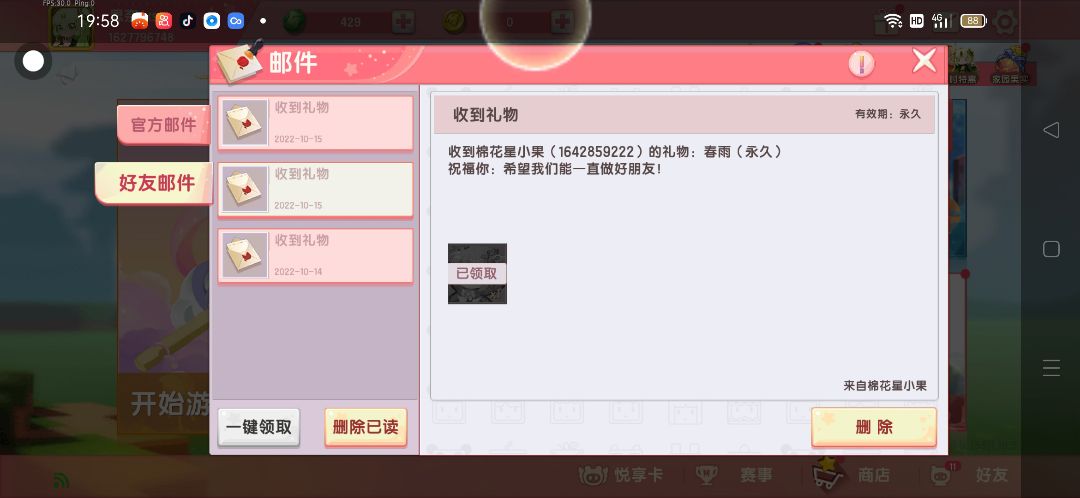Open the 悦享卡 pig icon
The image size is (1080, 498).
(593, 475)
